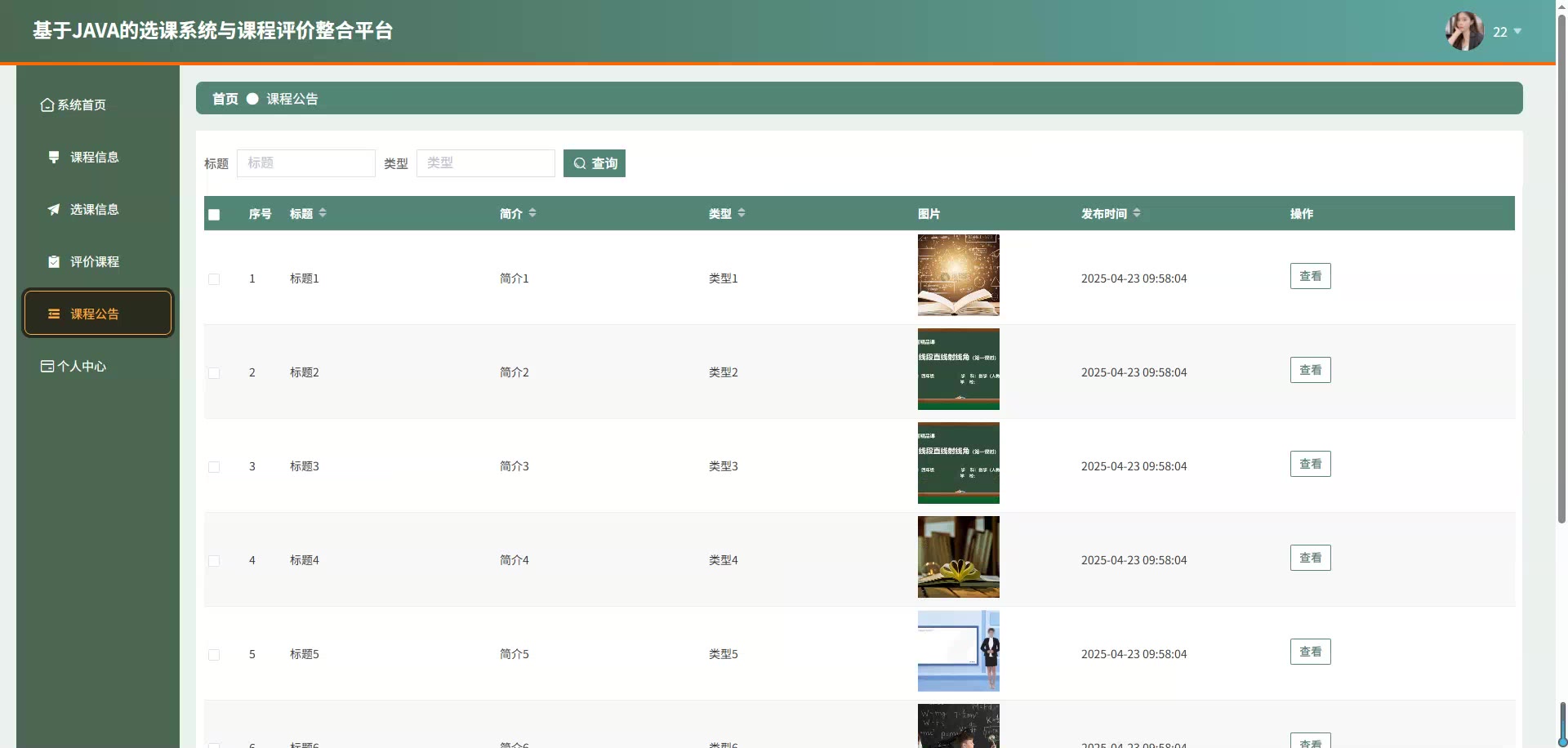Open the user dropdown arrow next to 22
Screen dimensions: 1568x748
click(x=1517, y=32)
